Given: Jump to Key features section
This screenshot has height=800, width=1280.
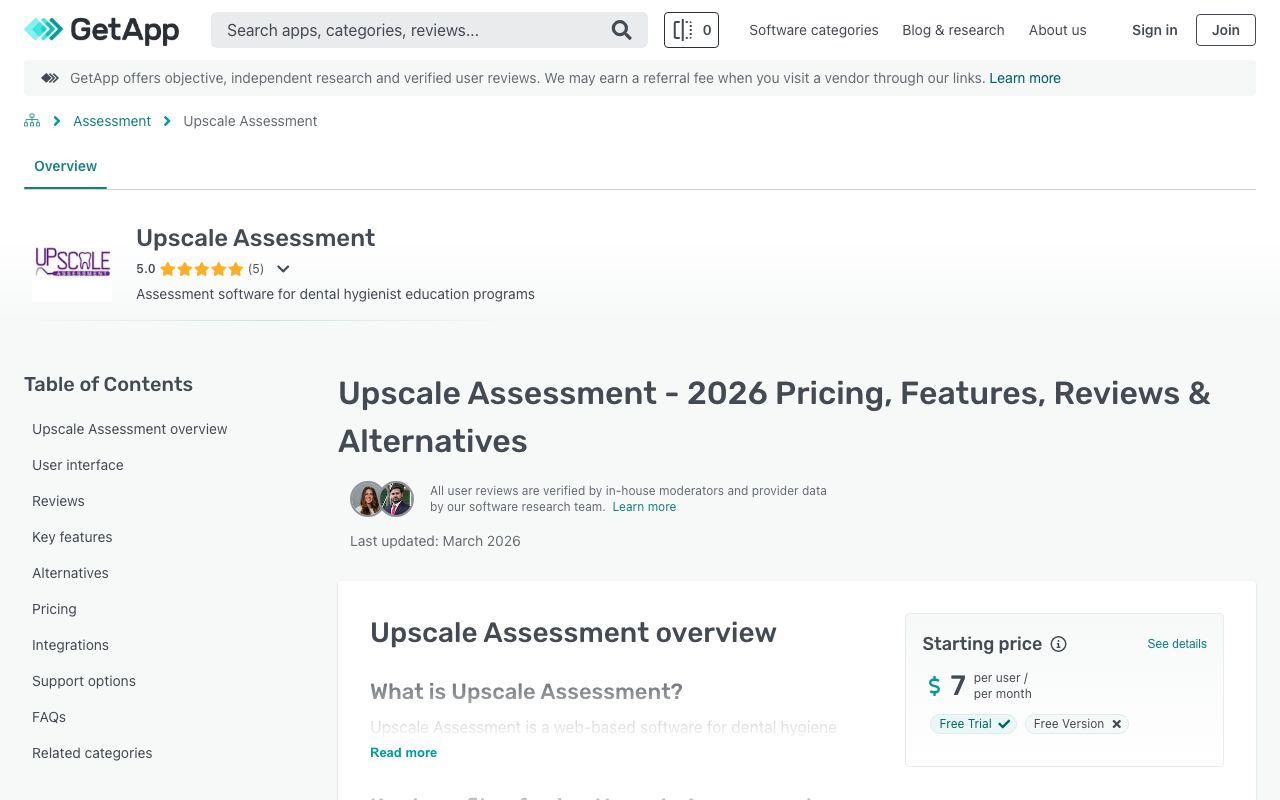Looking at the screenshot, I should [72, 537].
